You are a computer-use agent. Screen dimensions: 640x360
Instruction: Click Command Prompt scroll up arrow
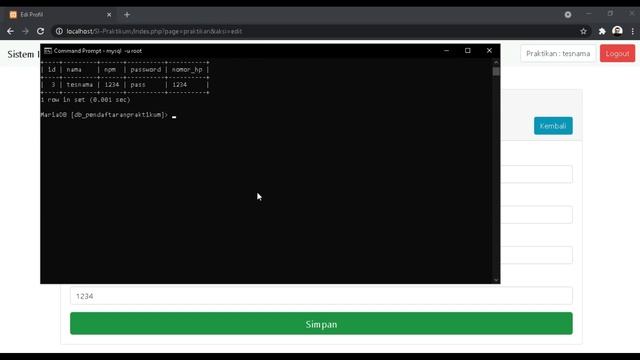pos(496,62)
